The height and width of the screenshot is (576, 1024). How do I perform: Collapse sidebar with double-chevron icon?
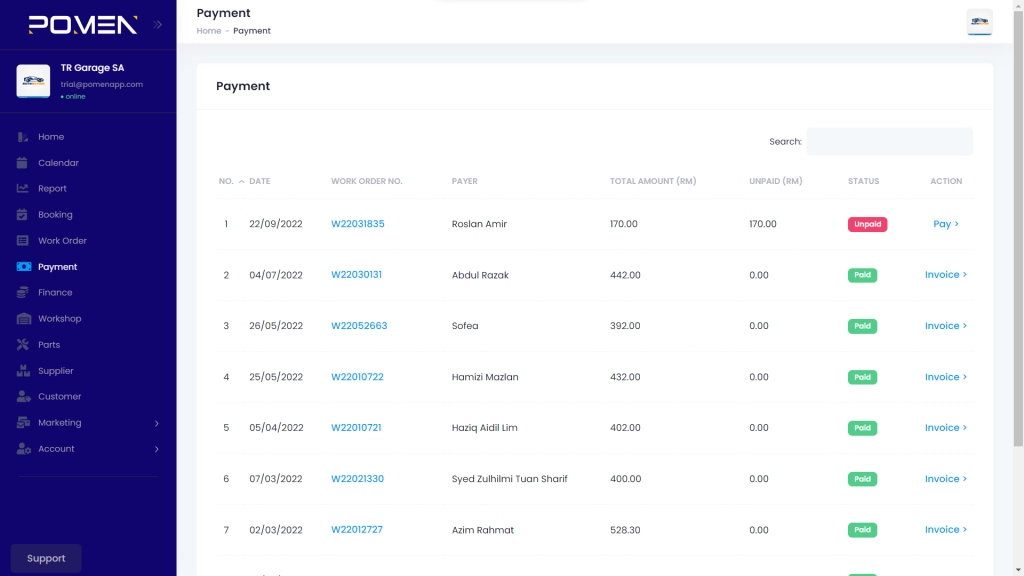coord(157,25)
